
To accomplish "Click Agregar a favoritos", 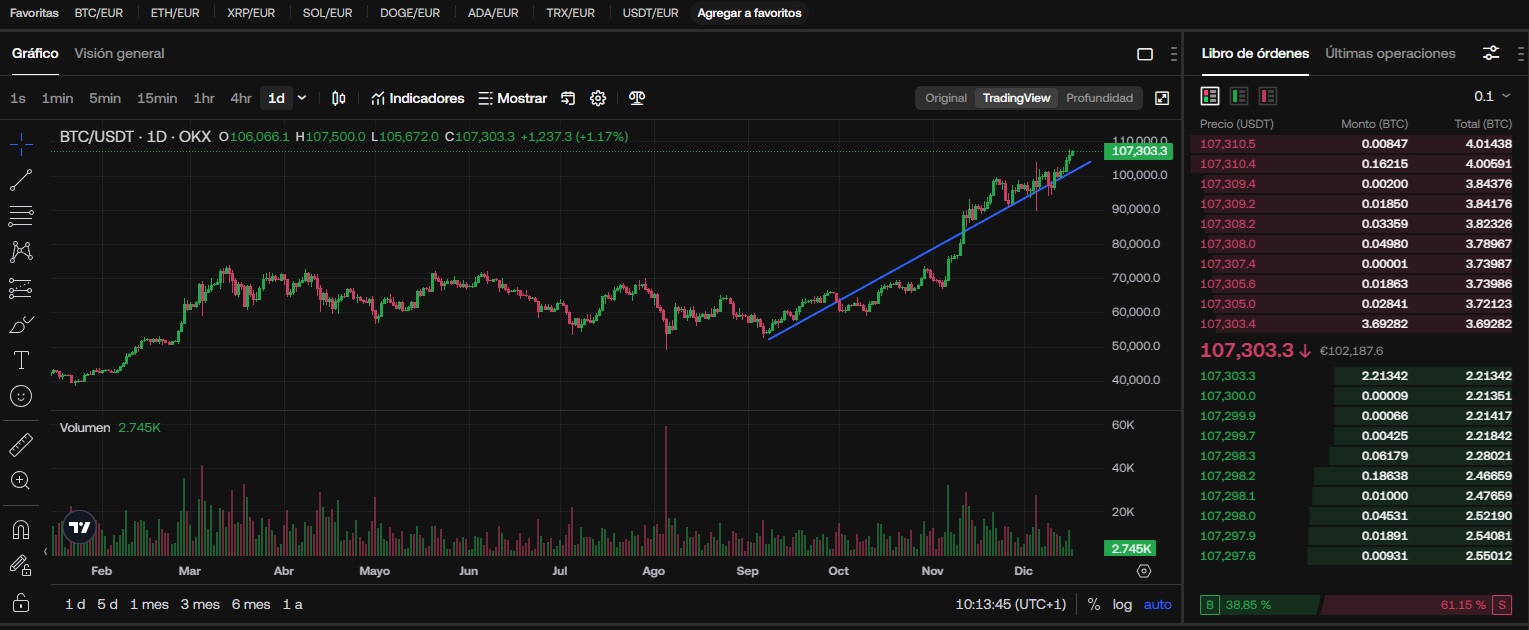I will coord(748,13).
